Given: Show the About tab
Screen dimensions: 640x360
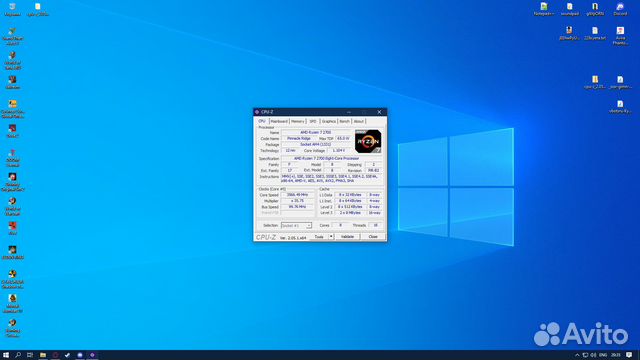Looking at the screenshot, I should [358, 121].
